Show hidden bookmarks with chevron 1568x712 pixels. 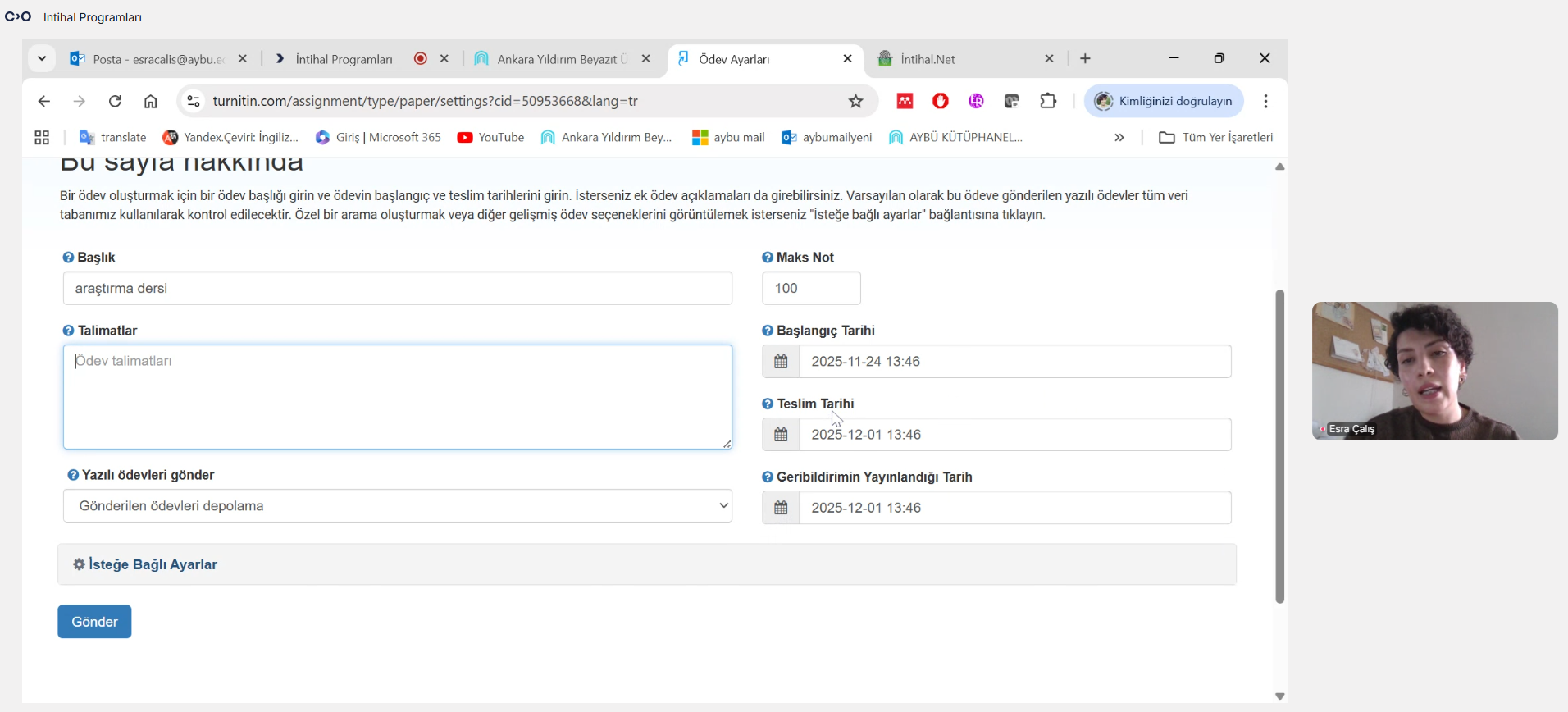(1119, 138)
